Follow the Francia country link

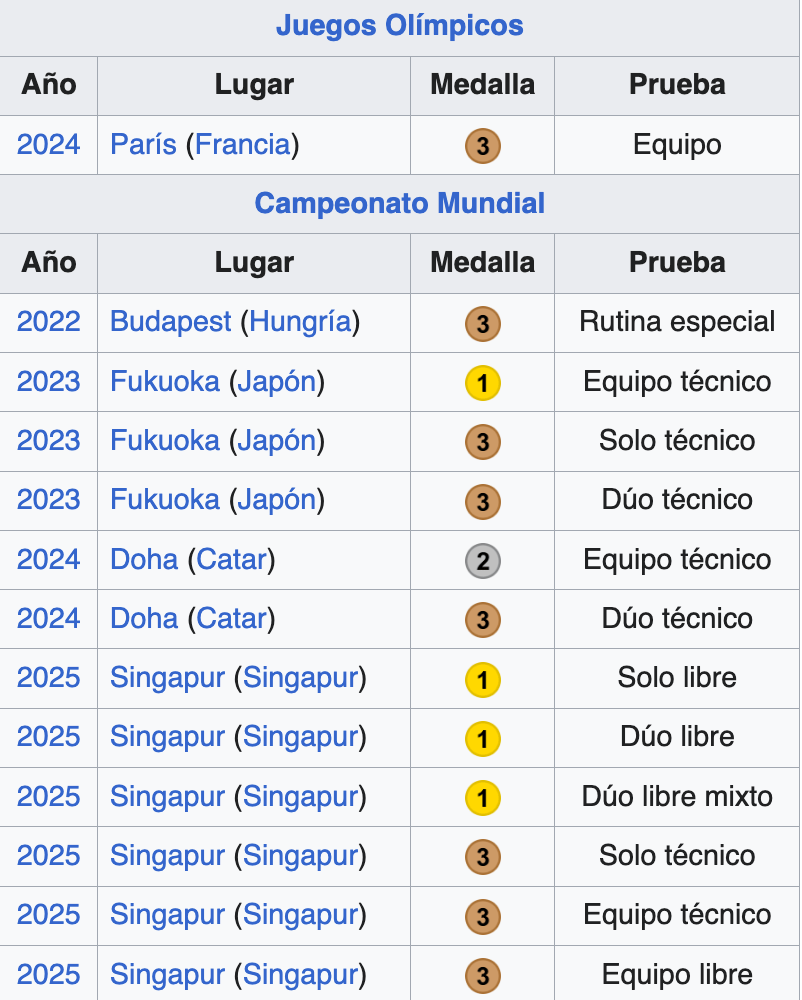click(x=243, y=144)
